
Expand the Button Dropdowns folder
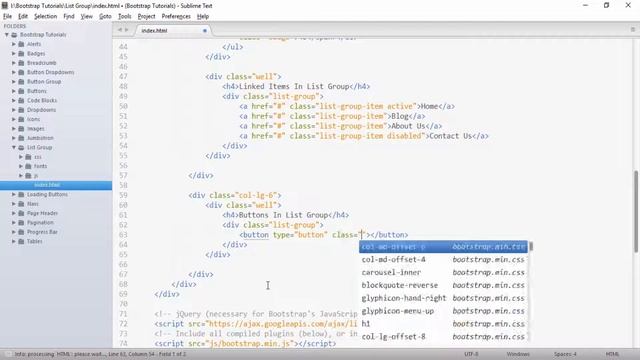[x=13, y=72]
